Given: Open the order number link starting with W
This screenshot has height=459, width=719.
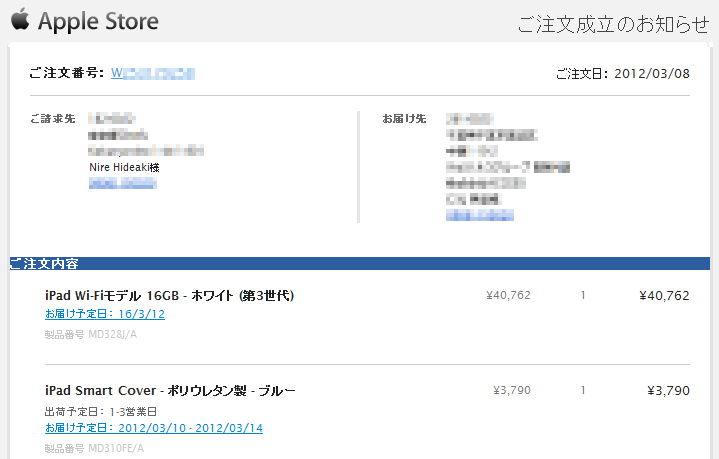Looking at the screenshot, I should (153, 73).
